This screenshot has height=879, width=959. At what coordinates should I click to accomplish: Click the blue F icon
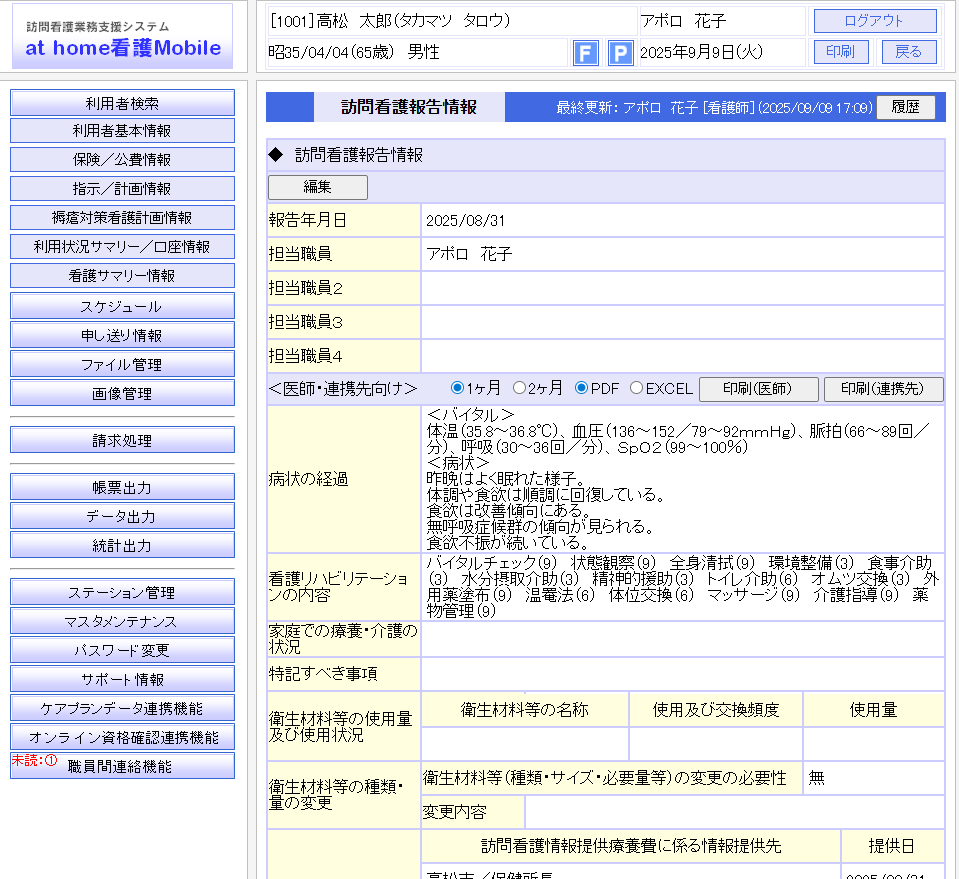tap(585, 53)
